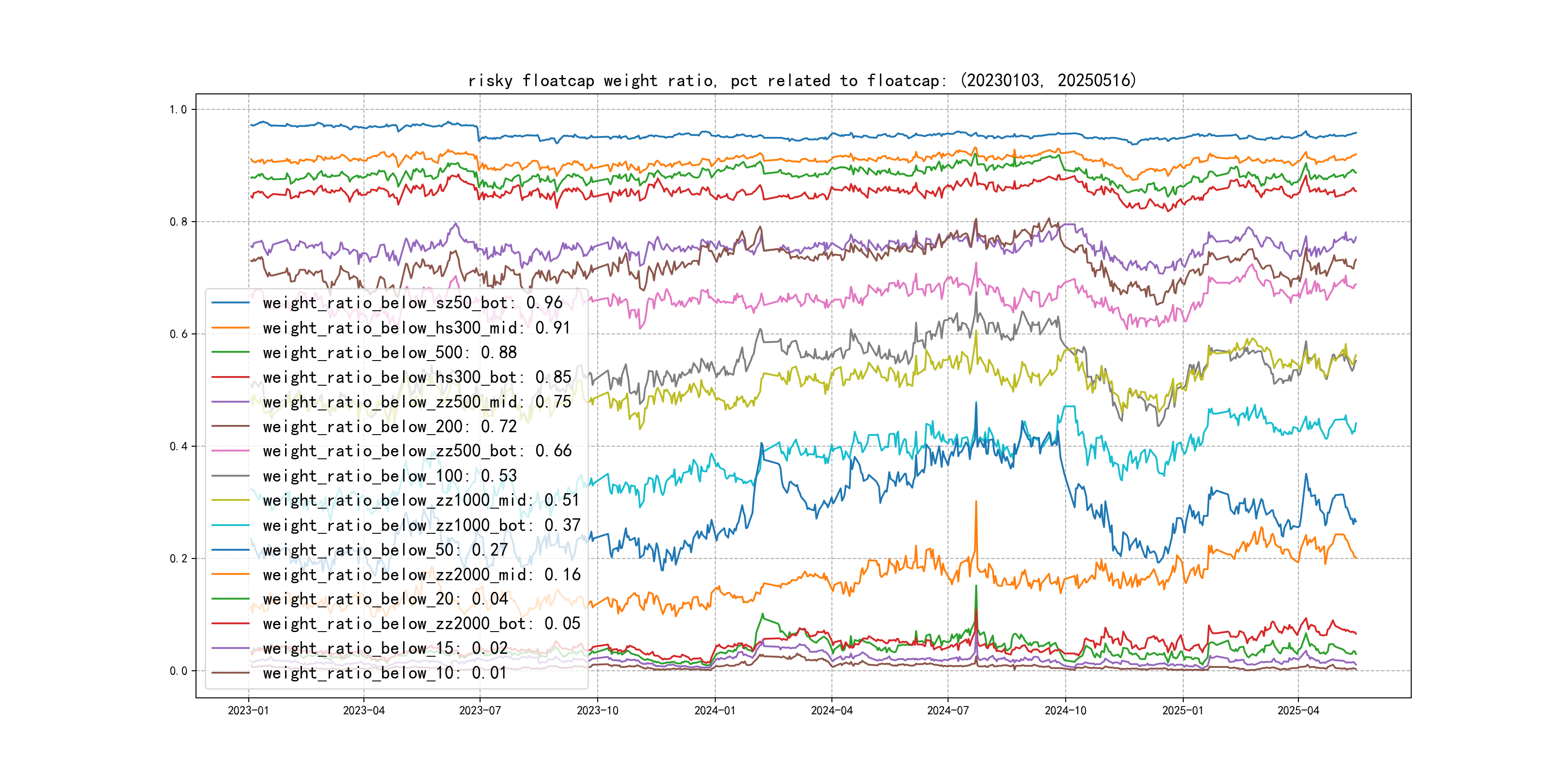Click the 0.8 y-axis tick label
Viewport: 1568px width, 784px height.
179,222
